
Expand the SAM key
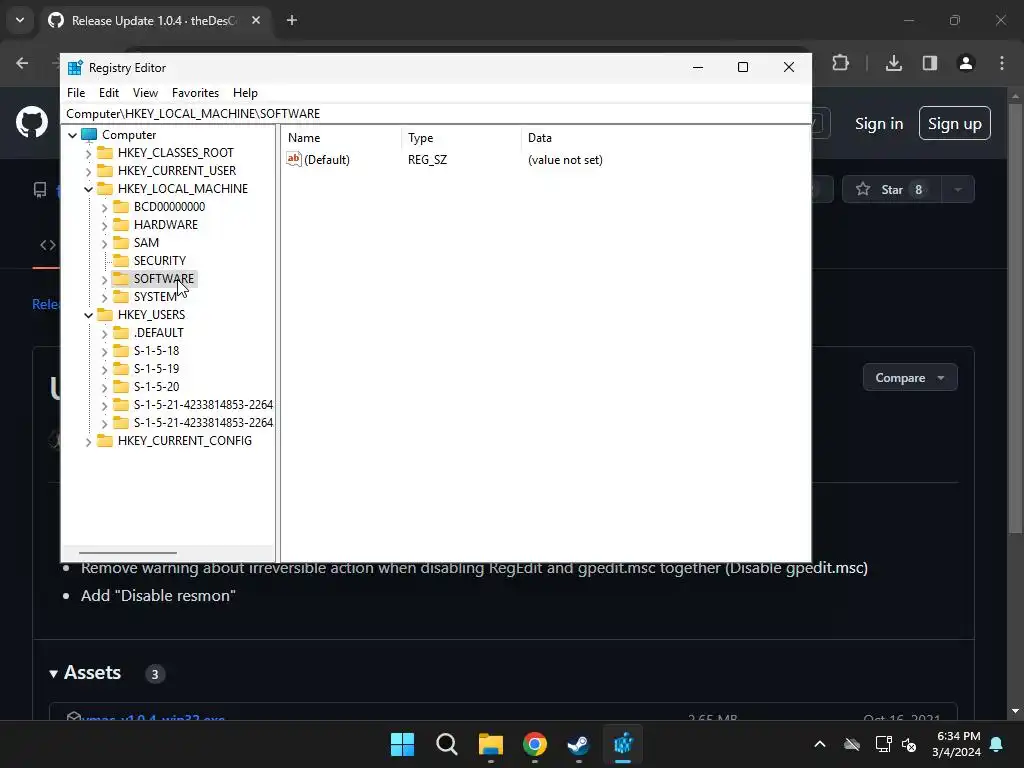(104, 243)
